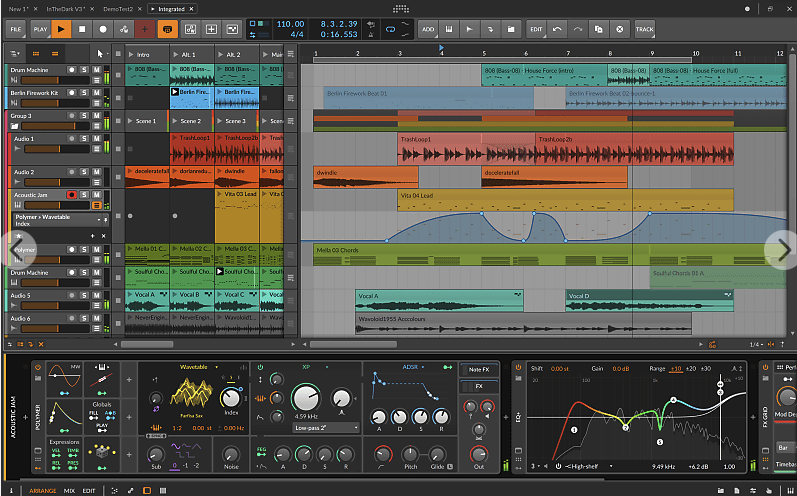Open the Low-pass 2 filter mode dropdown
Screen dimensions: 797x496
[326, 428]
